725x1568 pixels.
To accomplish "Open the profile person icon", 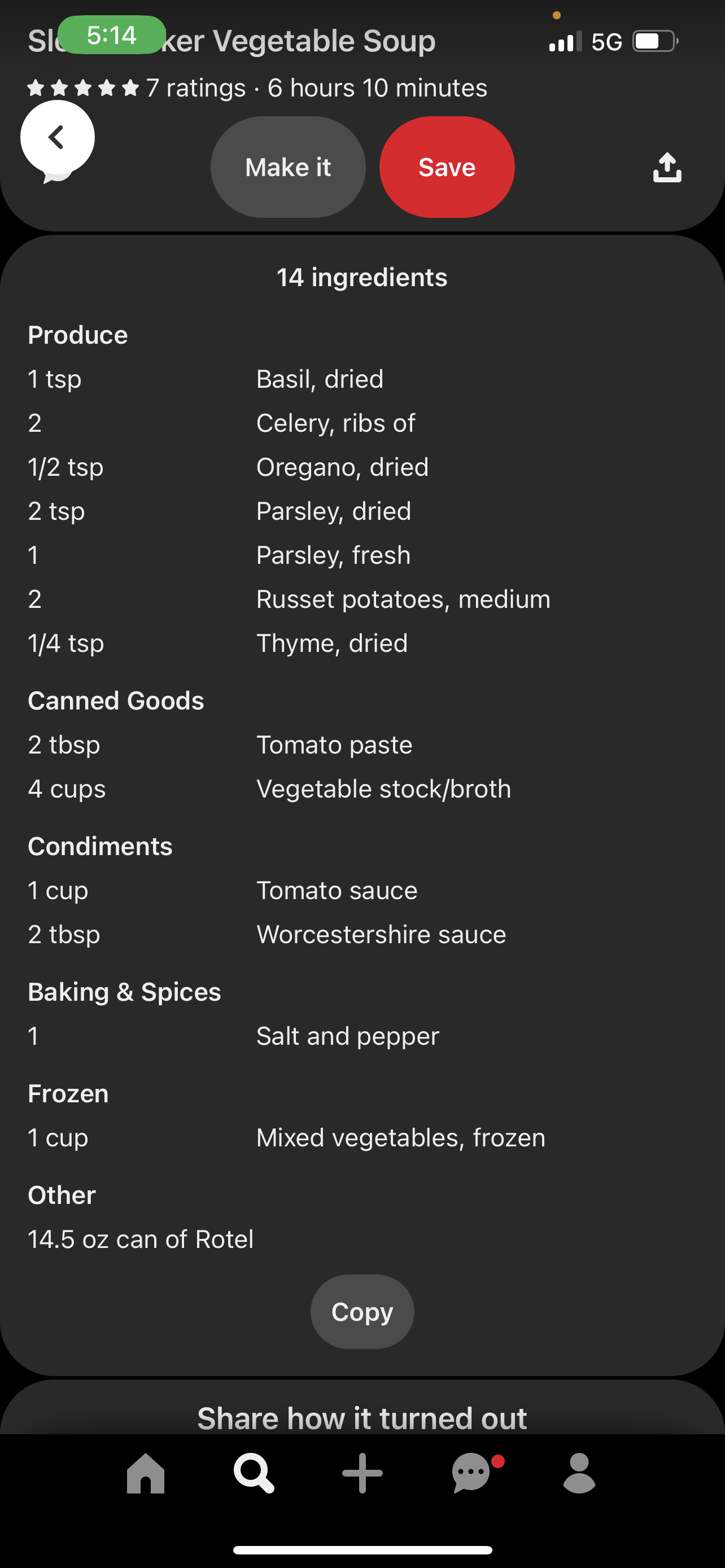I will point(579,1473).
